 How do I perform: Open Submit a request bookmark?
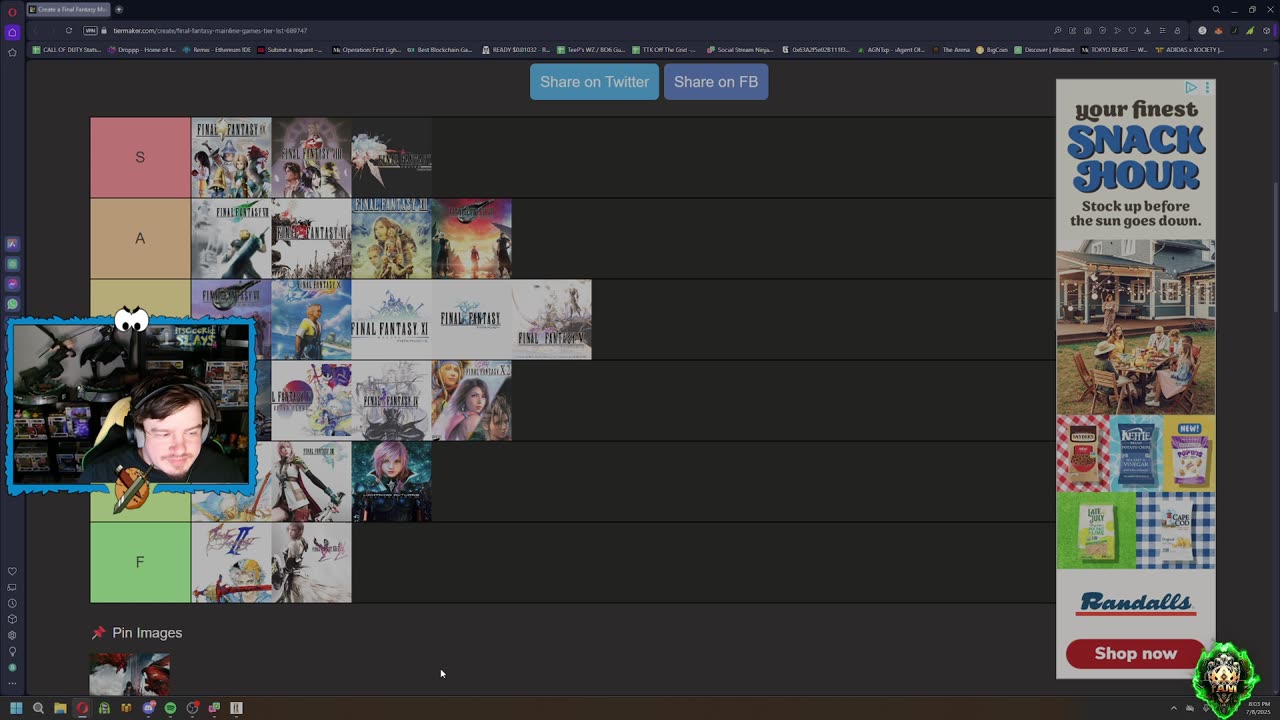pos(291,49)
